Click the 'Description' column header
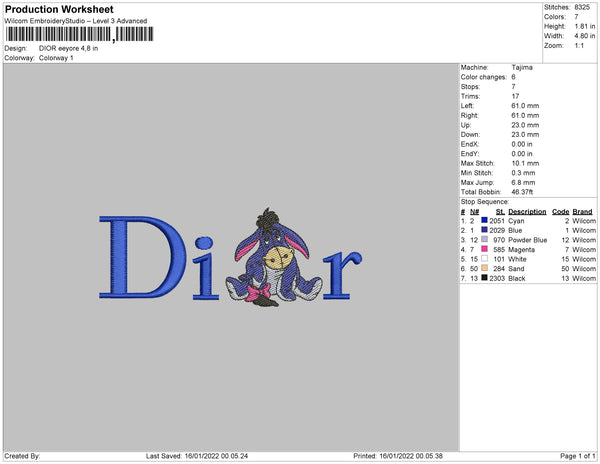 pyautogui.click(x=527, y=212)
